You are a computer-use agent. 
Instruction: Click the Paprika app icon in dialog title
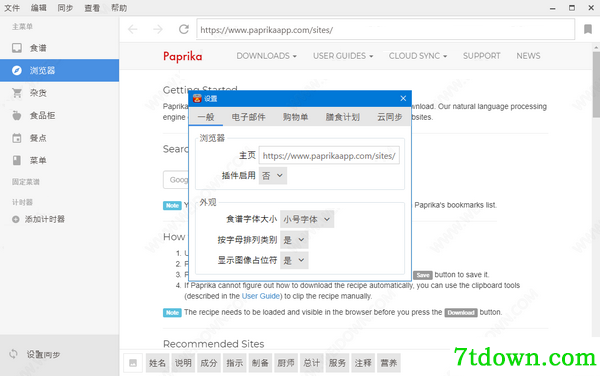(197, 99)
